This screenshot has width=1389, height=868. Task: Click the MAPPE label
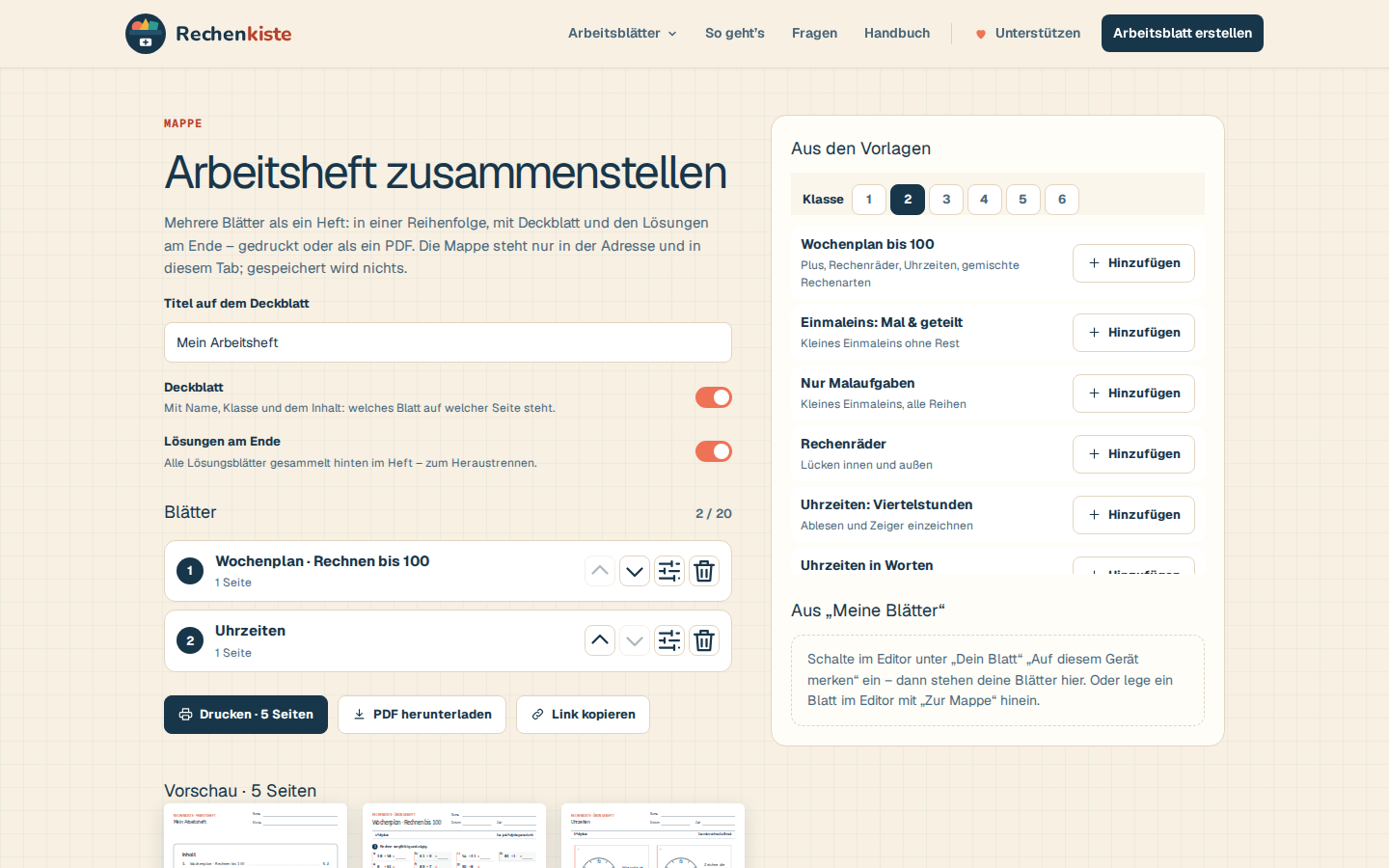(x=183, y=123)
